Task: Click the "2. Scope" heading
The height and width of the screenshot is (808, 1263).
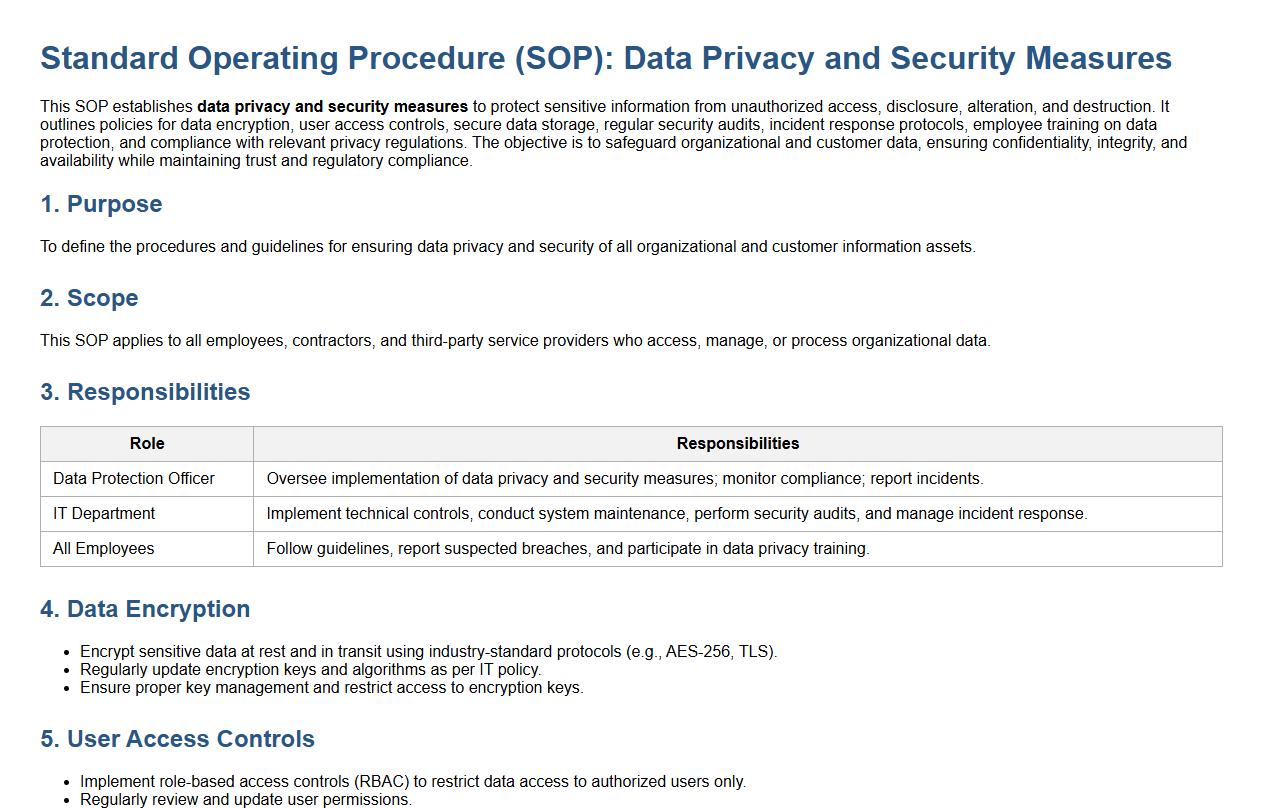Action: point(89,298)
